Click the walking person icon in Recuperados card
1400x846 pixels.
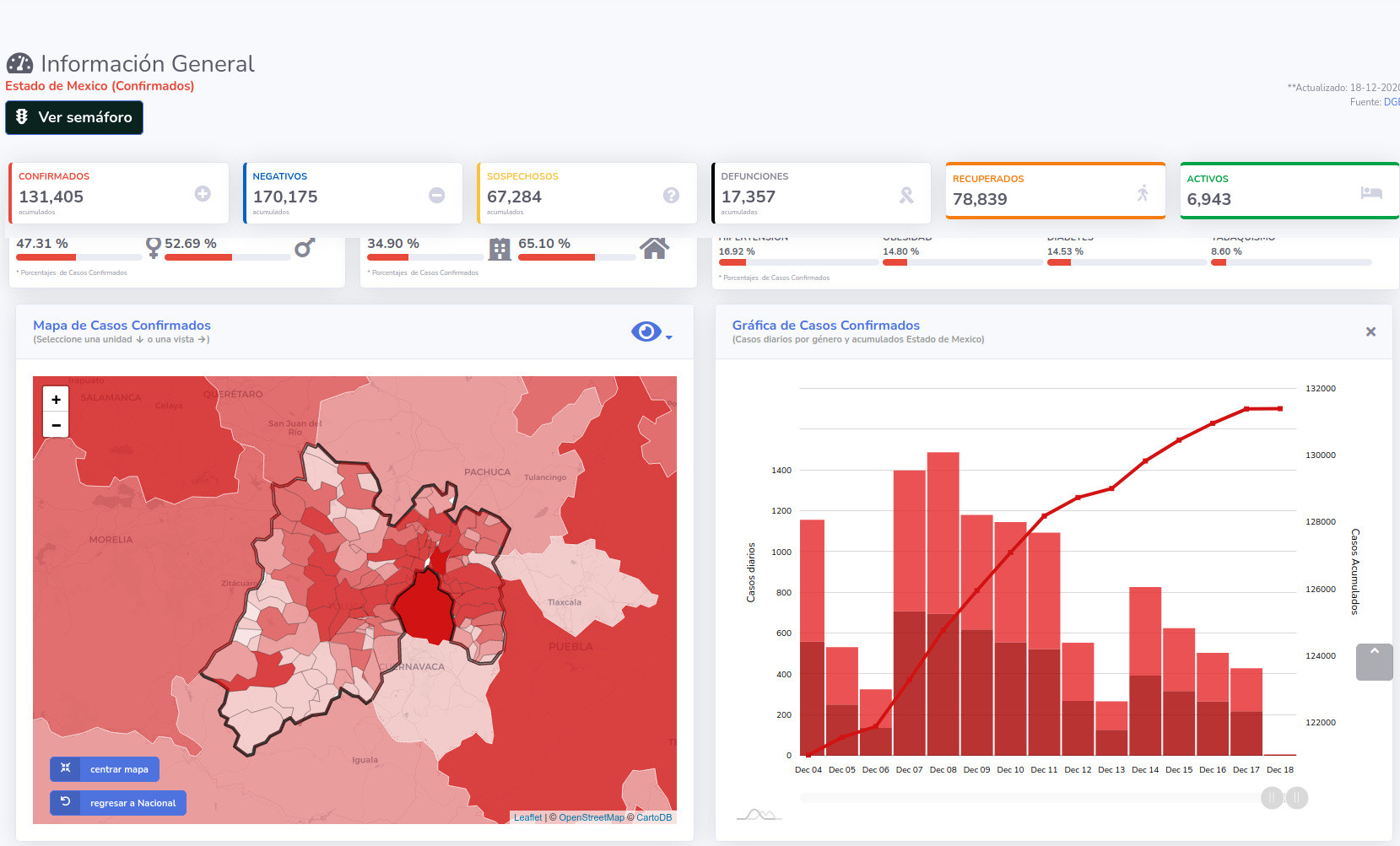coord(1143,193)
